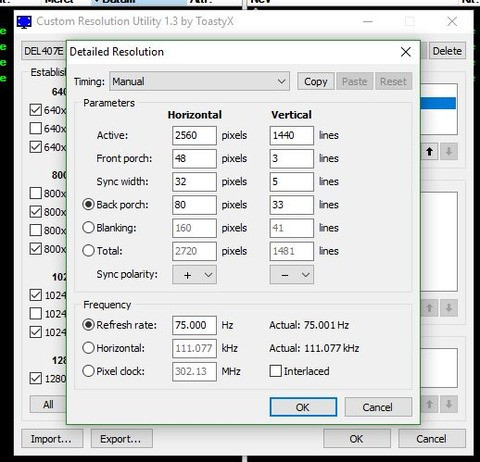The height and width of the screenshot is (462, 480).
Task: Click the horizontal Sync width field
Action: click(194, 182)
